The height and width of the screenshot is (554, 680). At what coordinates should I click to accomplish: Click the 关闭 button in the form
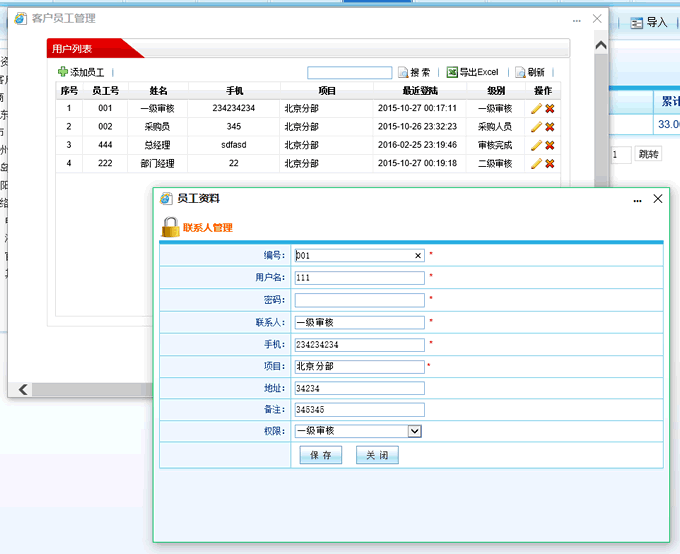pos(377,455)
